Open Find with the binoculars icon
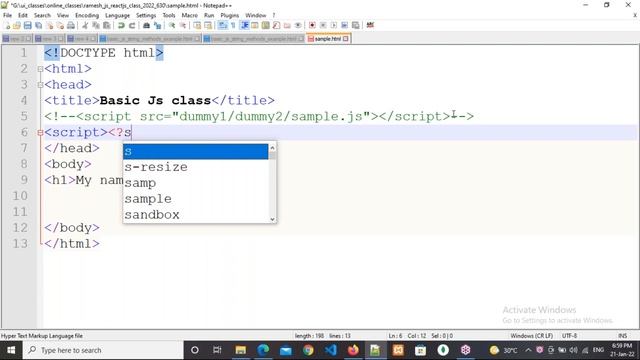640x360 pixels. (146, 25)
